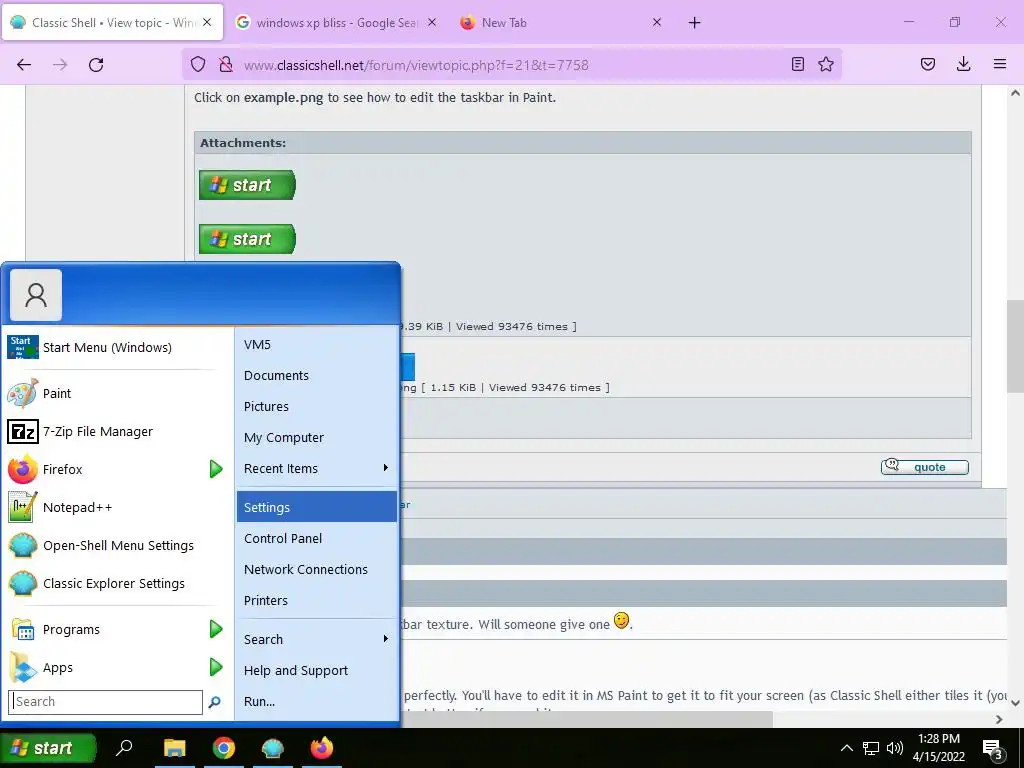1024x768 pixels.
Task: Expand Recent Items submenu
Action: pyautogui.click(x=317, y=468)
